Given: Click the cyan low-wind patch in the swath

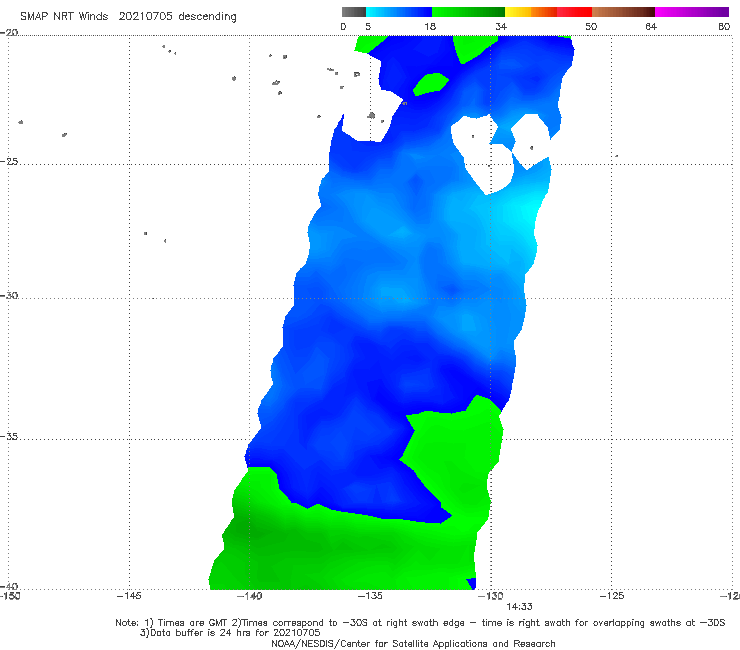Looking at the screenshot, I should pos(526,212).
